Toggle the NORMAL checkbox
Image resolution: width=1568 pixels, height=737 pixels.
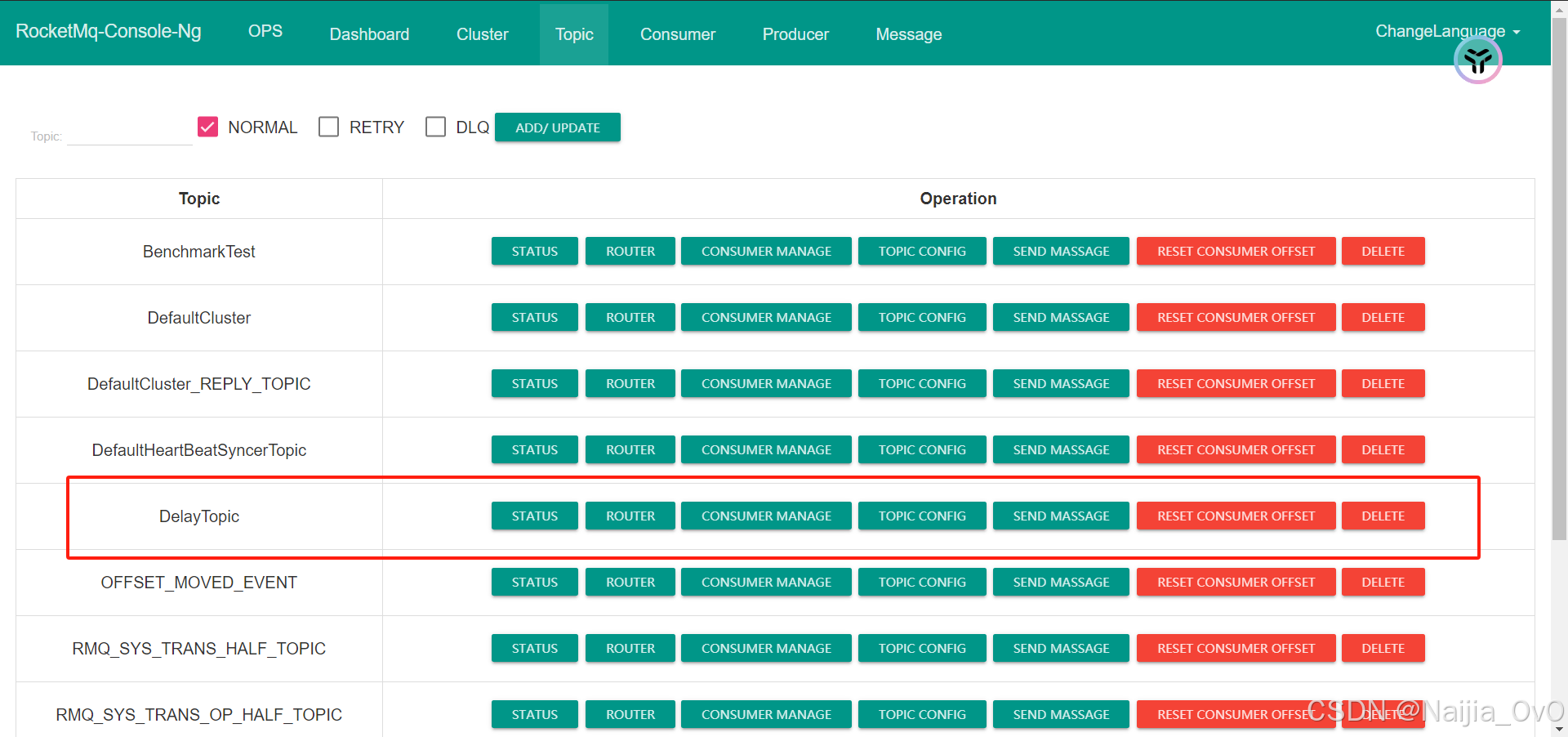[x=207, y=127]
